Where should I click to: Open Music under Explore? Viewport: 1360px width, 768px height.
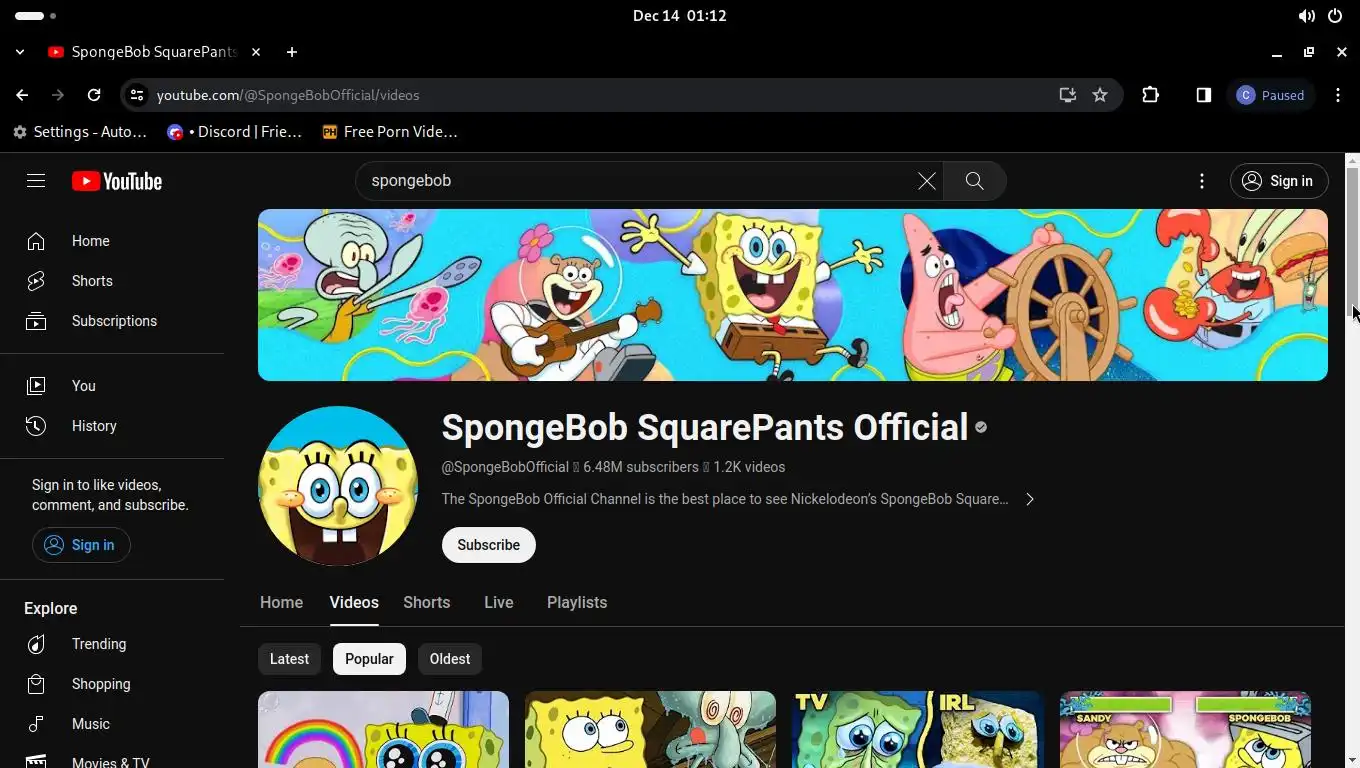112,724
